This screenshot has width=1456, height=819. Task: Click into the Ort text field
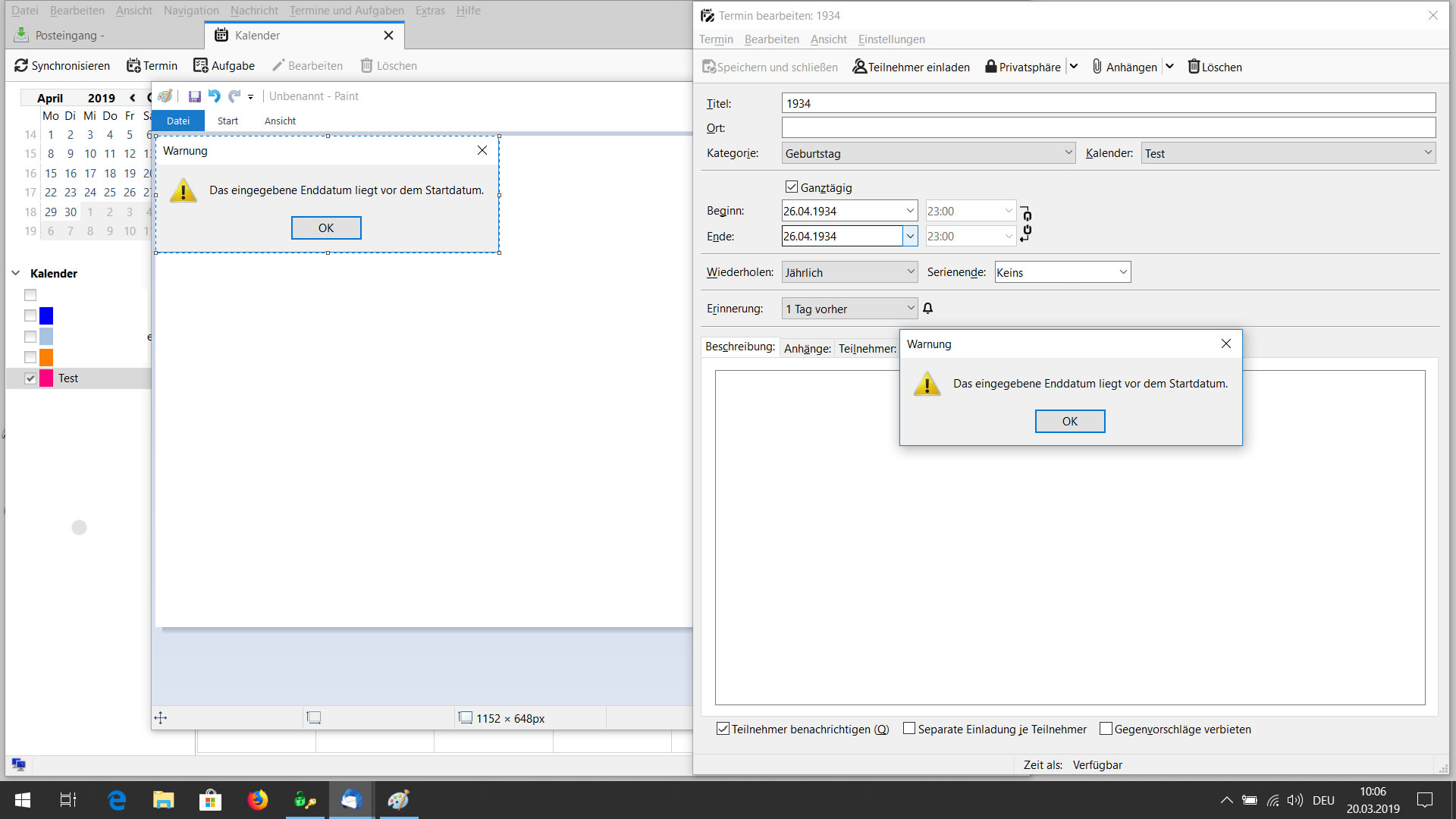tap(1108, 128)
